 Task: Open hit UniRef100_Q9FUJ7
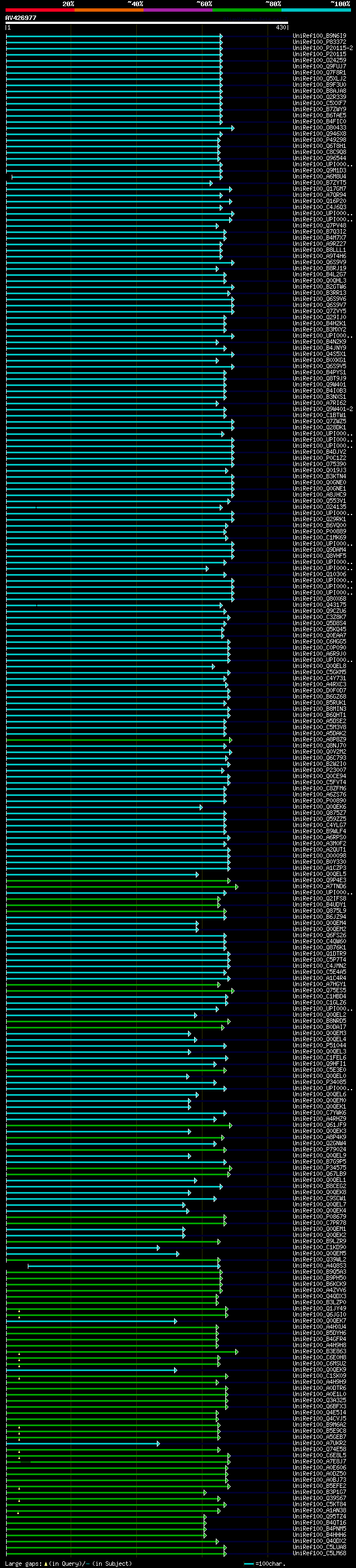pyautogui.click(x=319, y=66)
